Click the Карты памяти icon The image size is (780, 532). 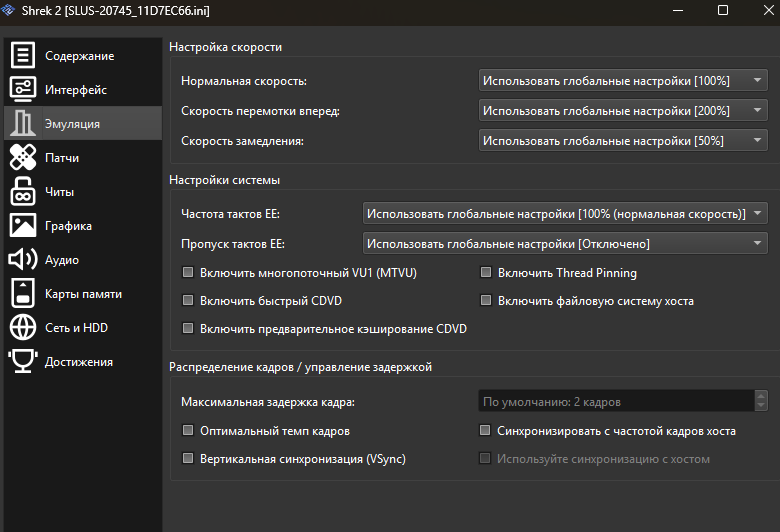coord(23,293)
